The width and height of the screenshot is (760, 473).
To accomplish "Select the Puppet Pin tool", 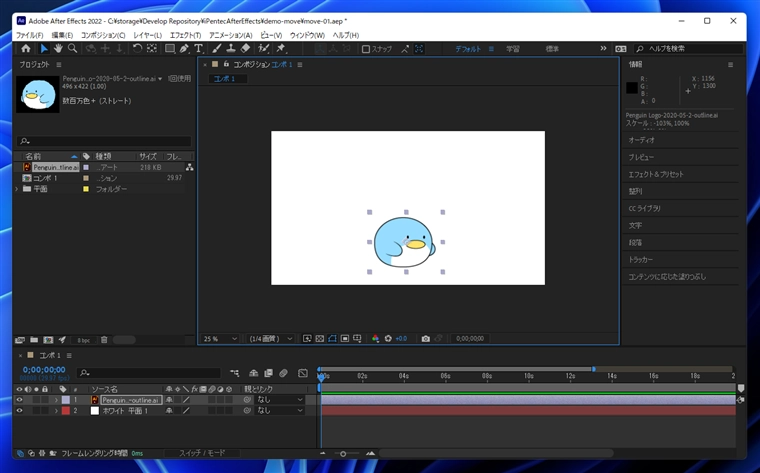I will pyautogui.click(x=281, y=48).
